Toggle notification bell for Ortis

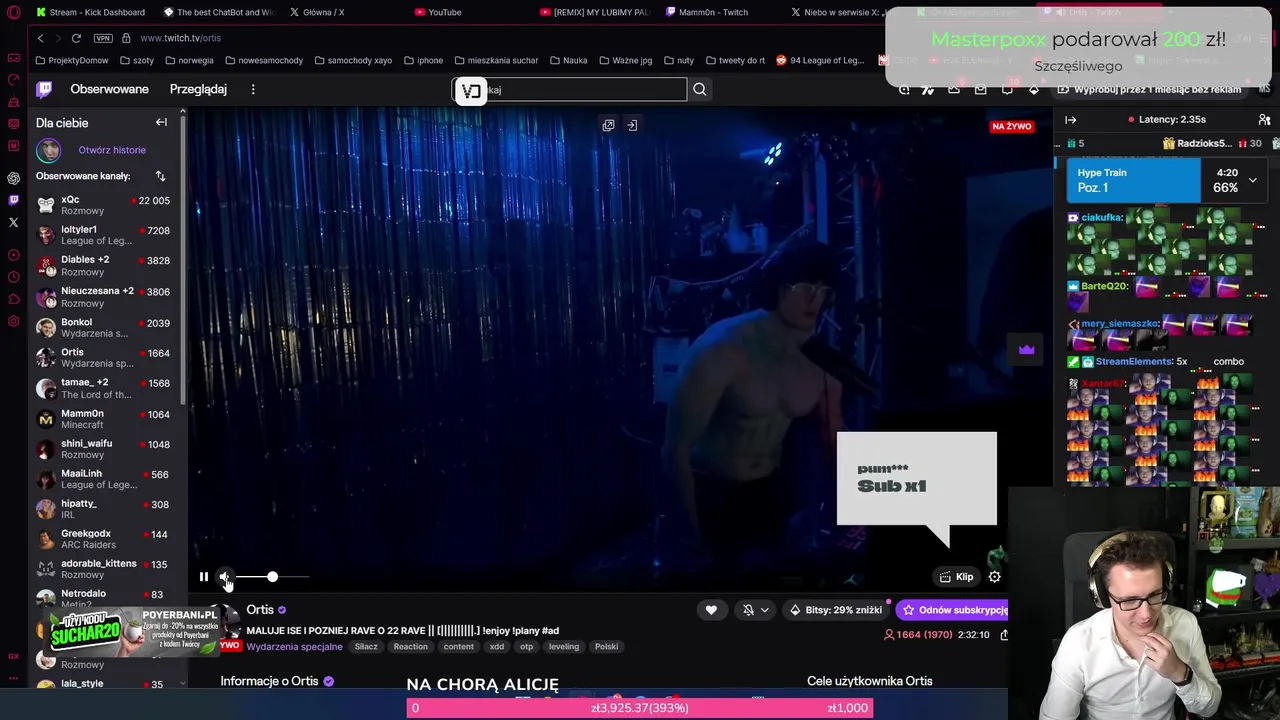click(748, 610)
